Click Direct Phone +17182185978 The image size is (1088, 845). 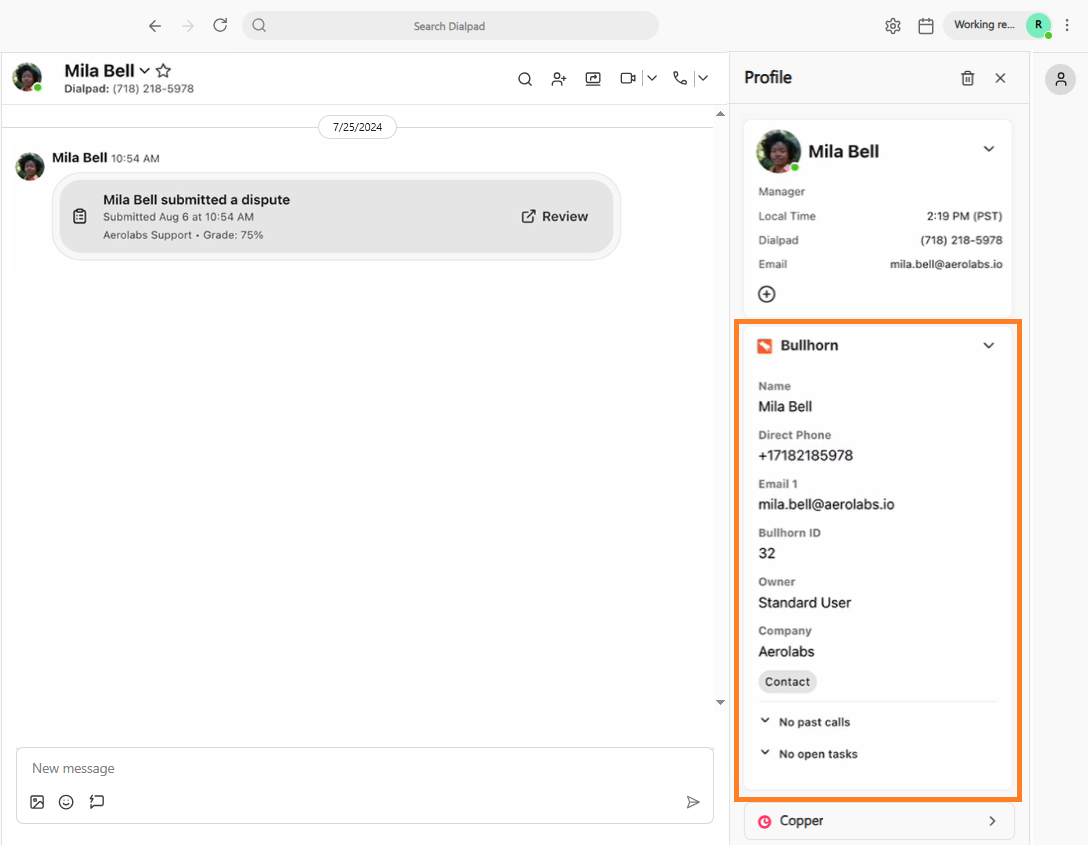(805, 456)
